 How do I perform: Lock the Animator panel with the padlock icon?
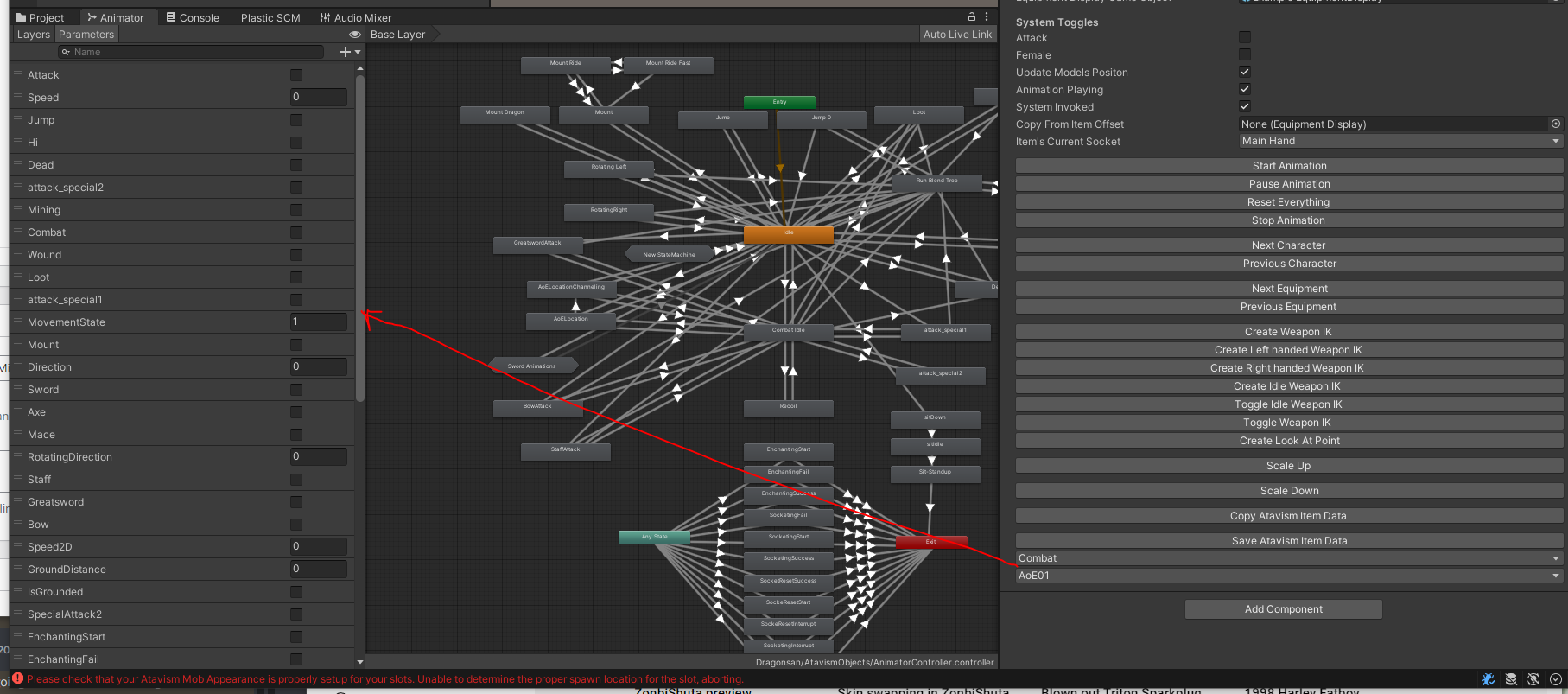coord(972,16)
